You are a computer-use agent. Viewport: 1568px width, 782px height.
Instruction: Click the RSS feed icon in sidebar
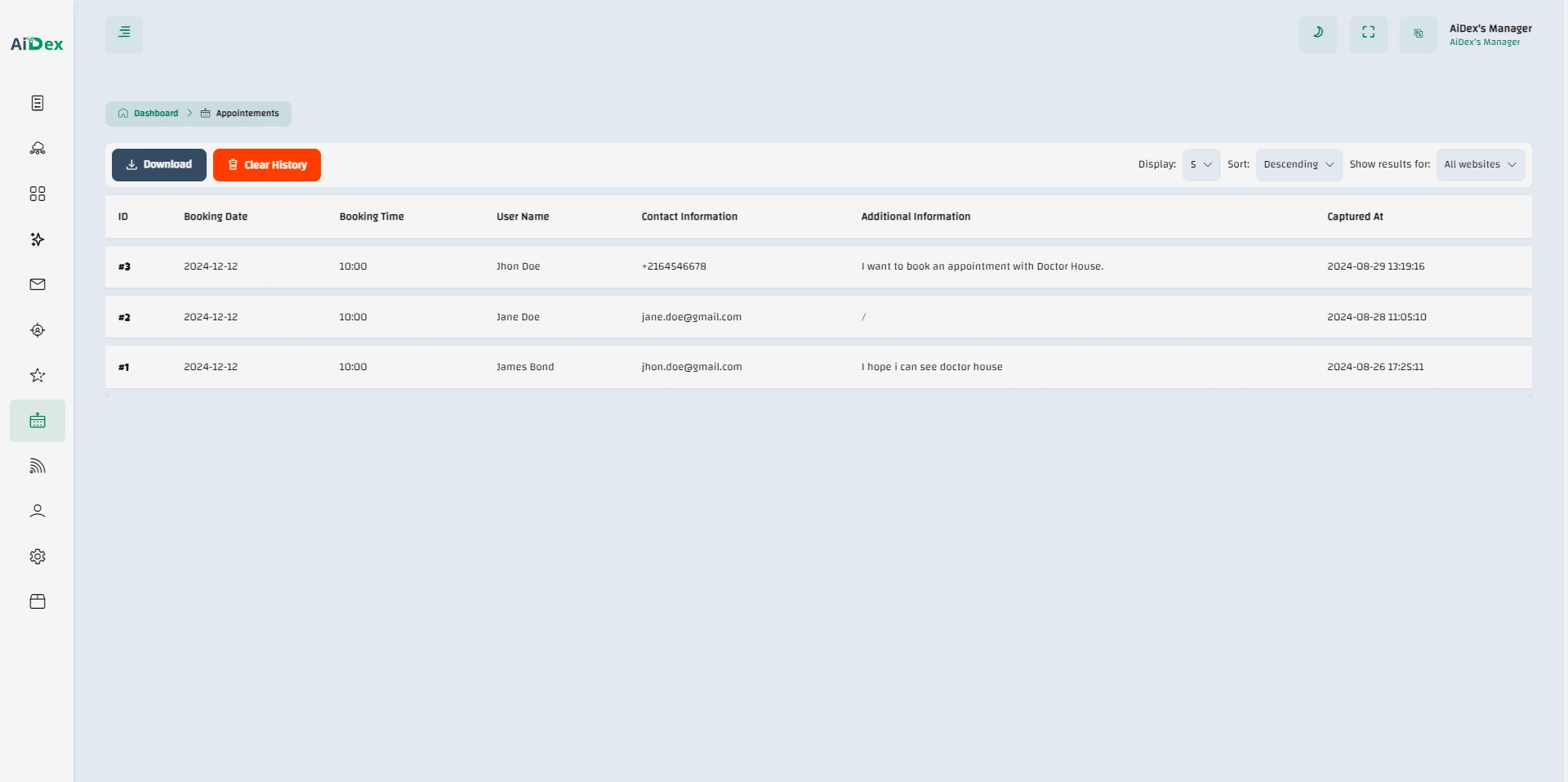coord(38,466)
